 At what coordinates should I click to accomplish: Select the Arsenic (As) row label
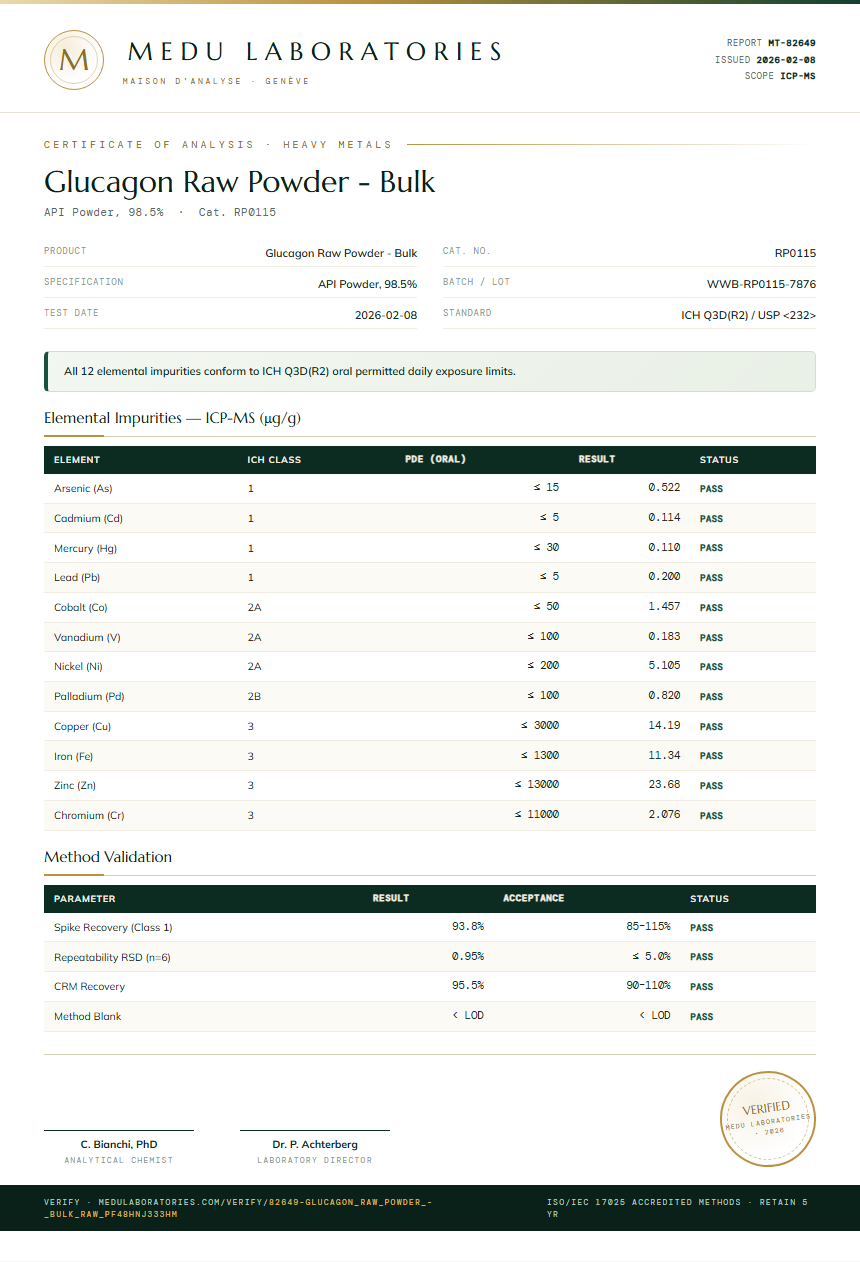point(83,489)
